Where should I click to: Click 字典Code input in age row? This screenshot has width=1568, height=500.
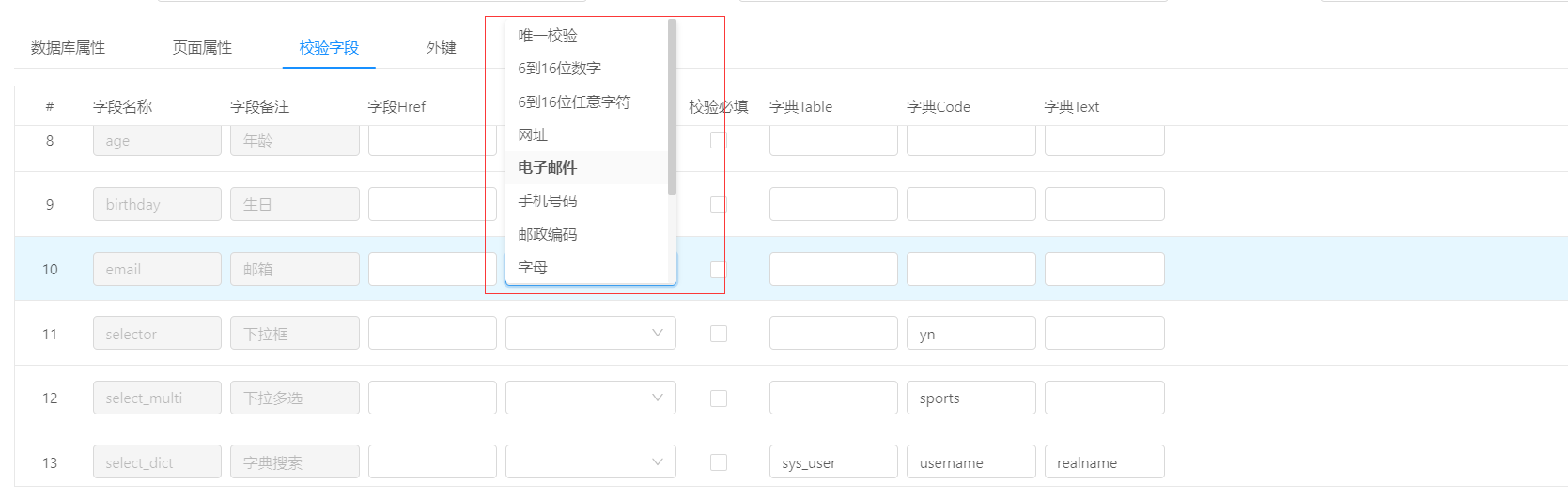(x=971, y=140)
